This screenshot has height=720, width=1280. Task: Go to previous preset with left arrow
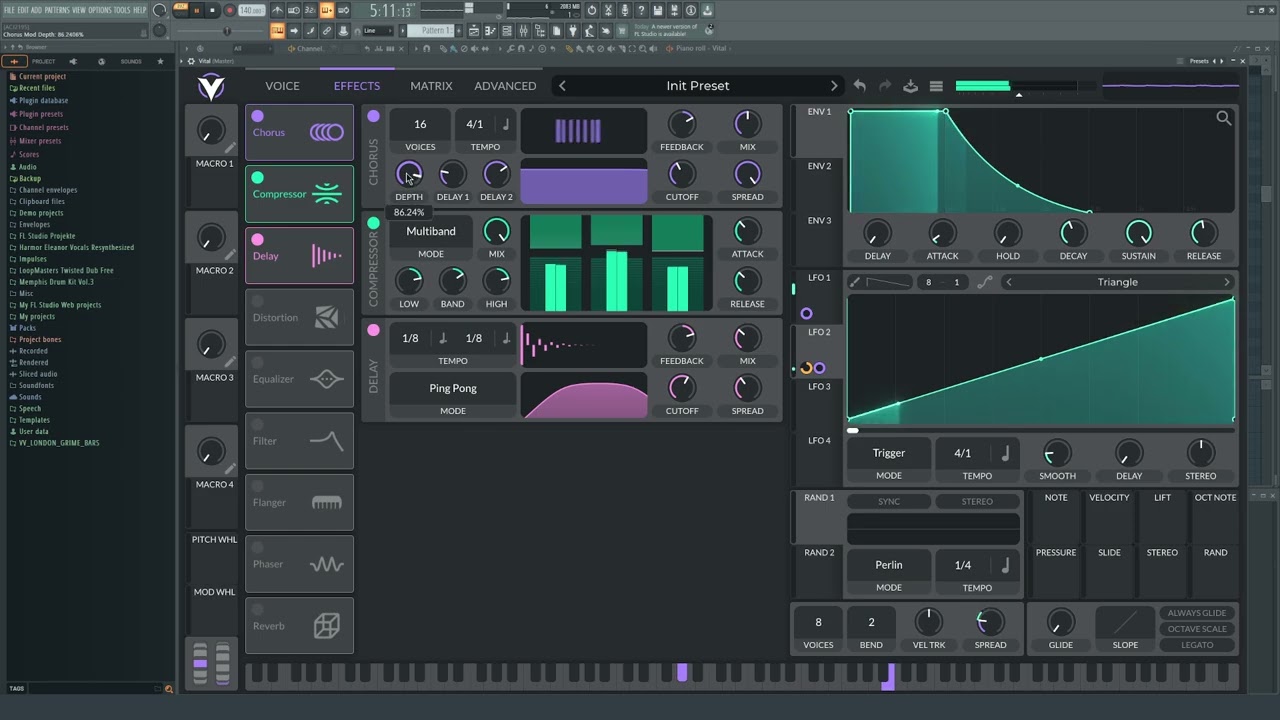point(562,86)
